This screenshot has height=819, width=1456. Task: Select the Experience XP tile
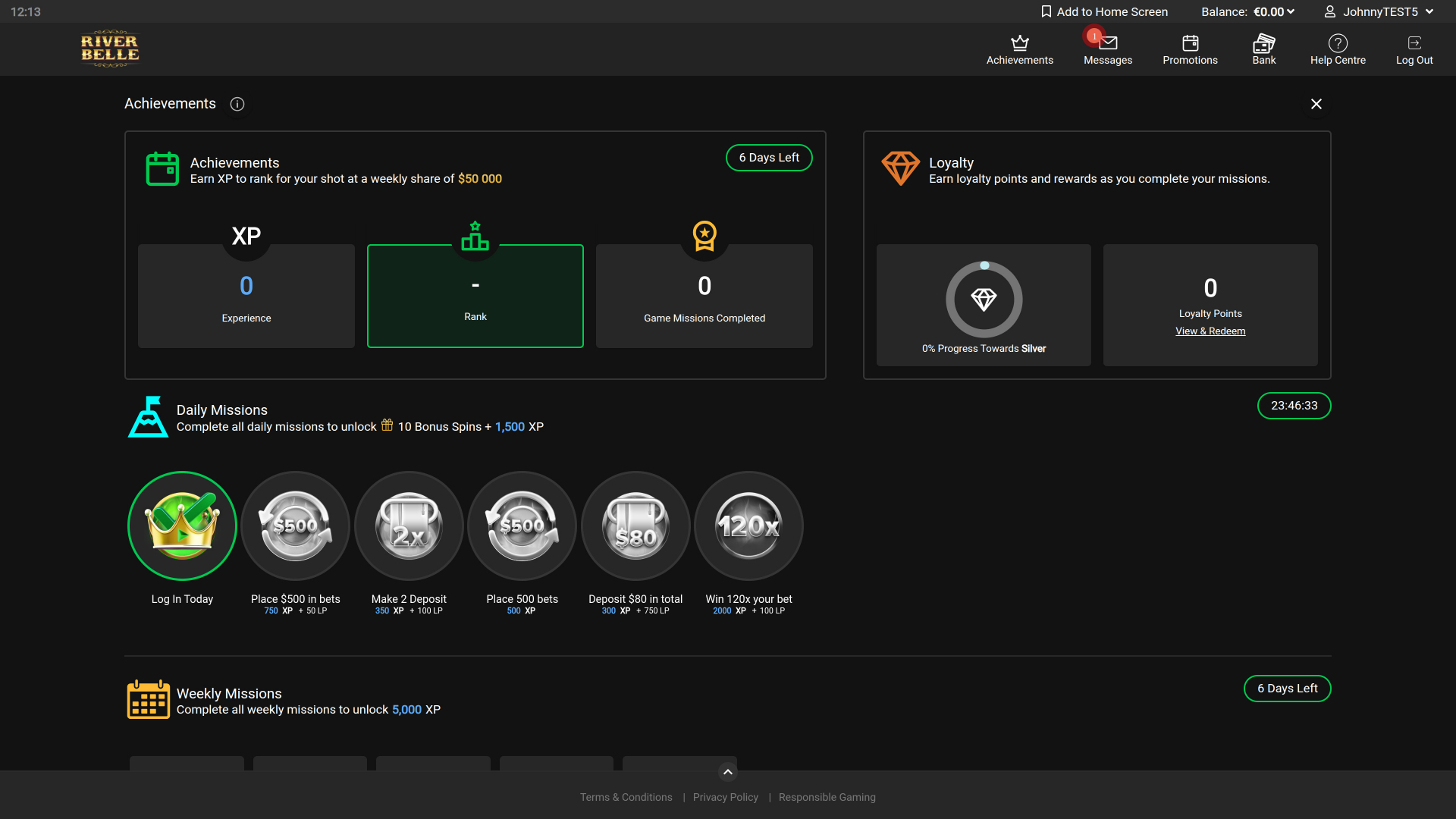point(246,296)
